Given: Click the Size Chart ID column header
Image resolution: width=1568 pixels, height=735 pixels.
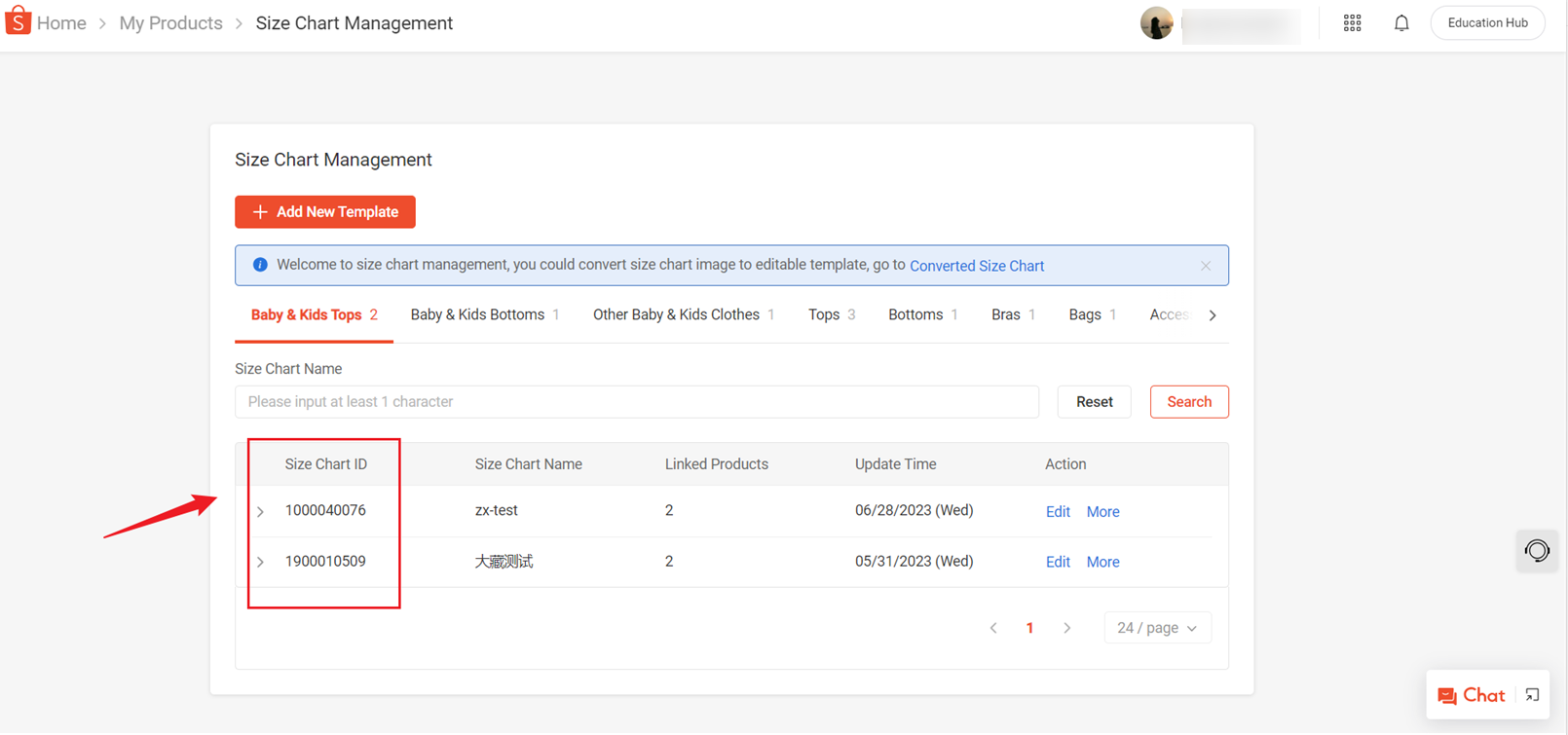Looking at the screenshot, I should [x=325, y=464].
